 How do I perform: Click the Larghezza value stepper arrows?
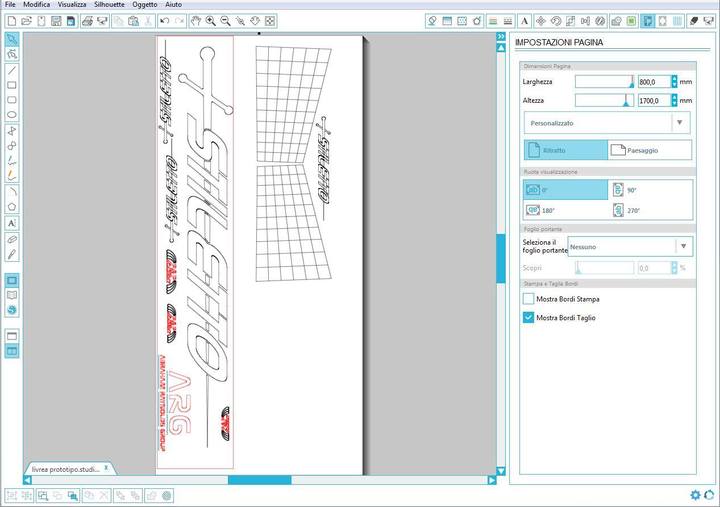pos(674,82)
